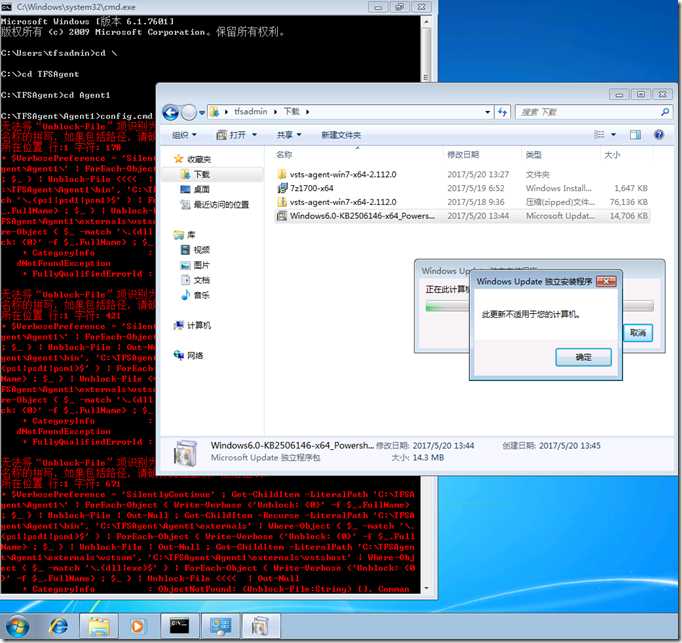
Task: Click the search magnifier icon
Action: (x=665, y=112)
